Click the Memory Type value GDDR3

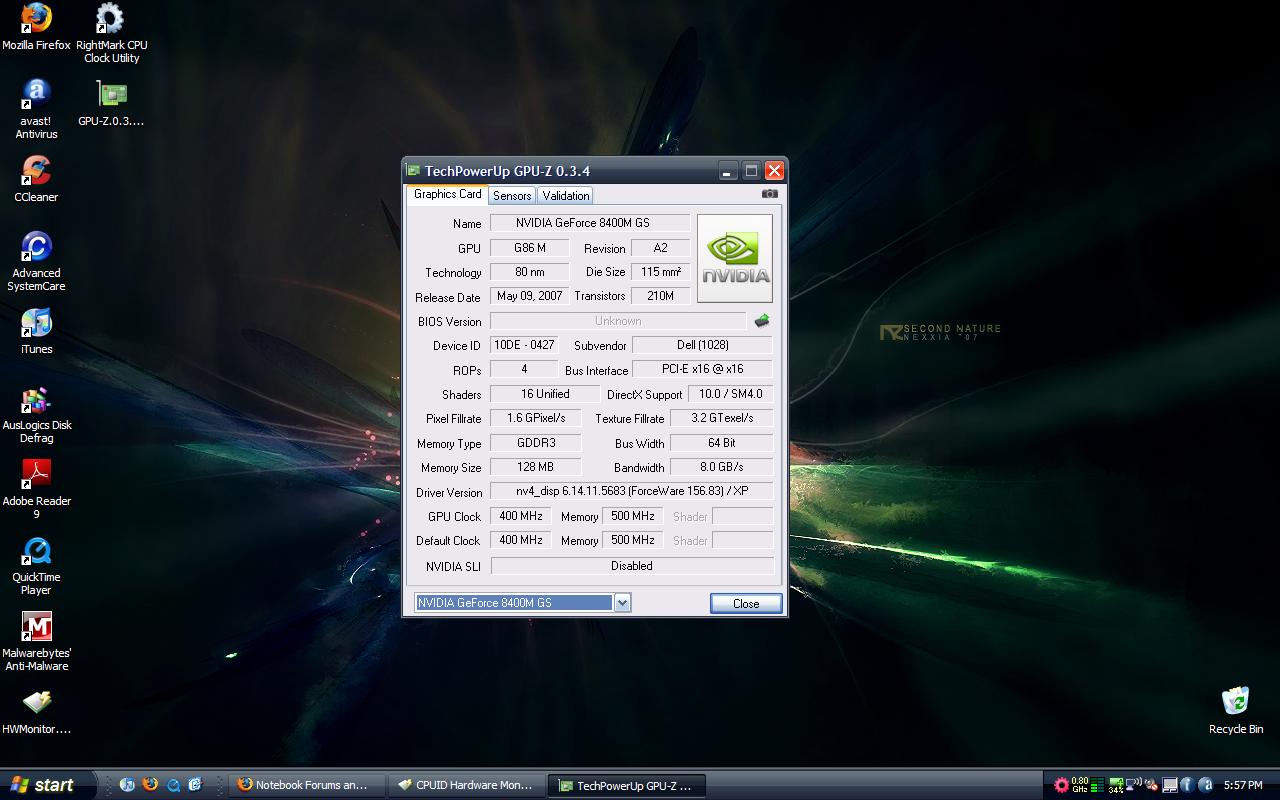(x=536, y=442)
